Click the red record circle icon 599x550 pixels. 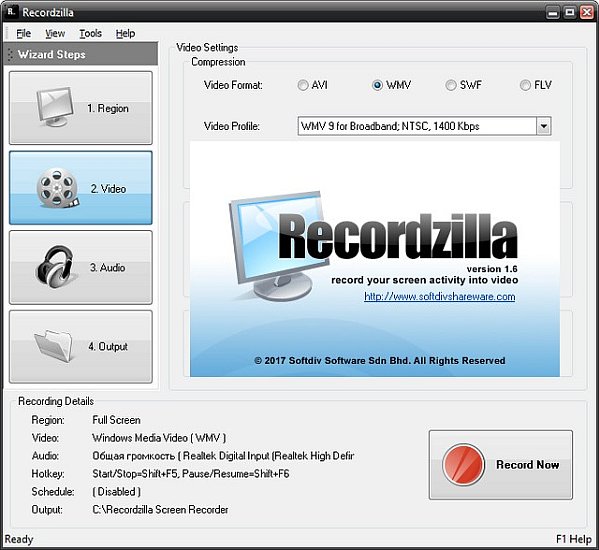point(463,464)
